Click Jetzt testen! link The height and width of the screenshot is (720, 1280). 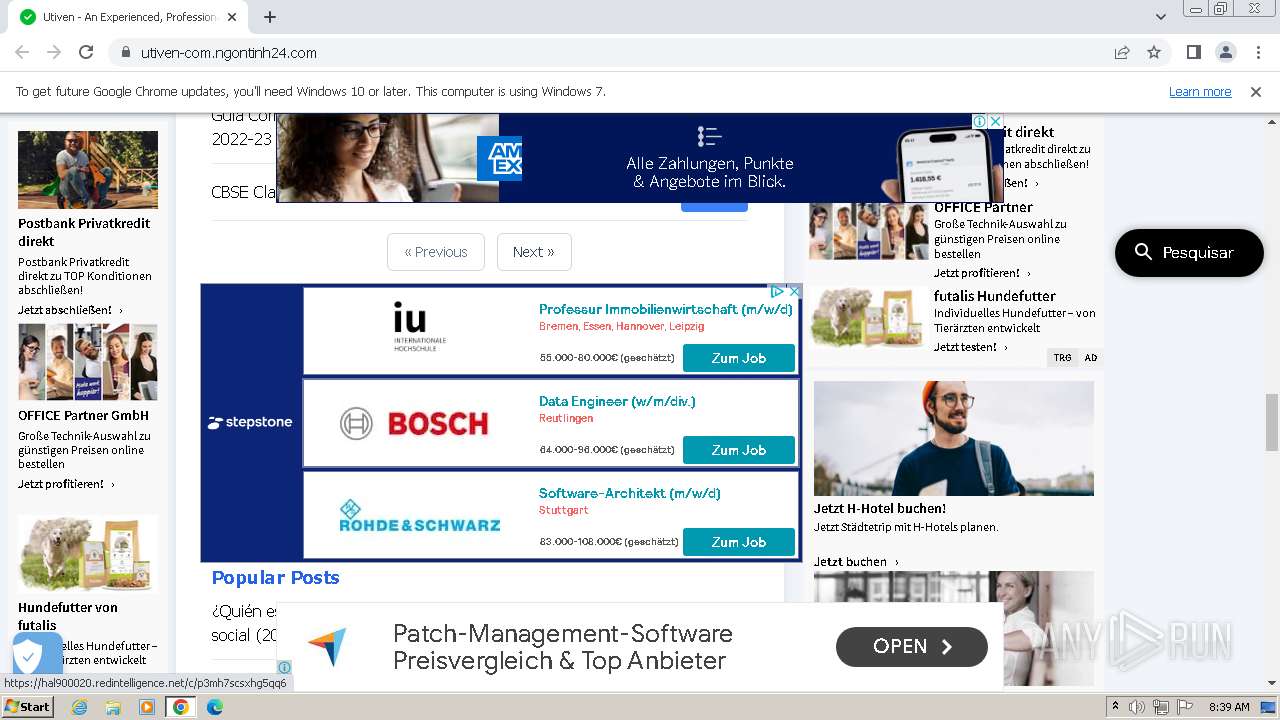(970, 347)
